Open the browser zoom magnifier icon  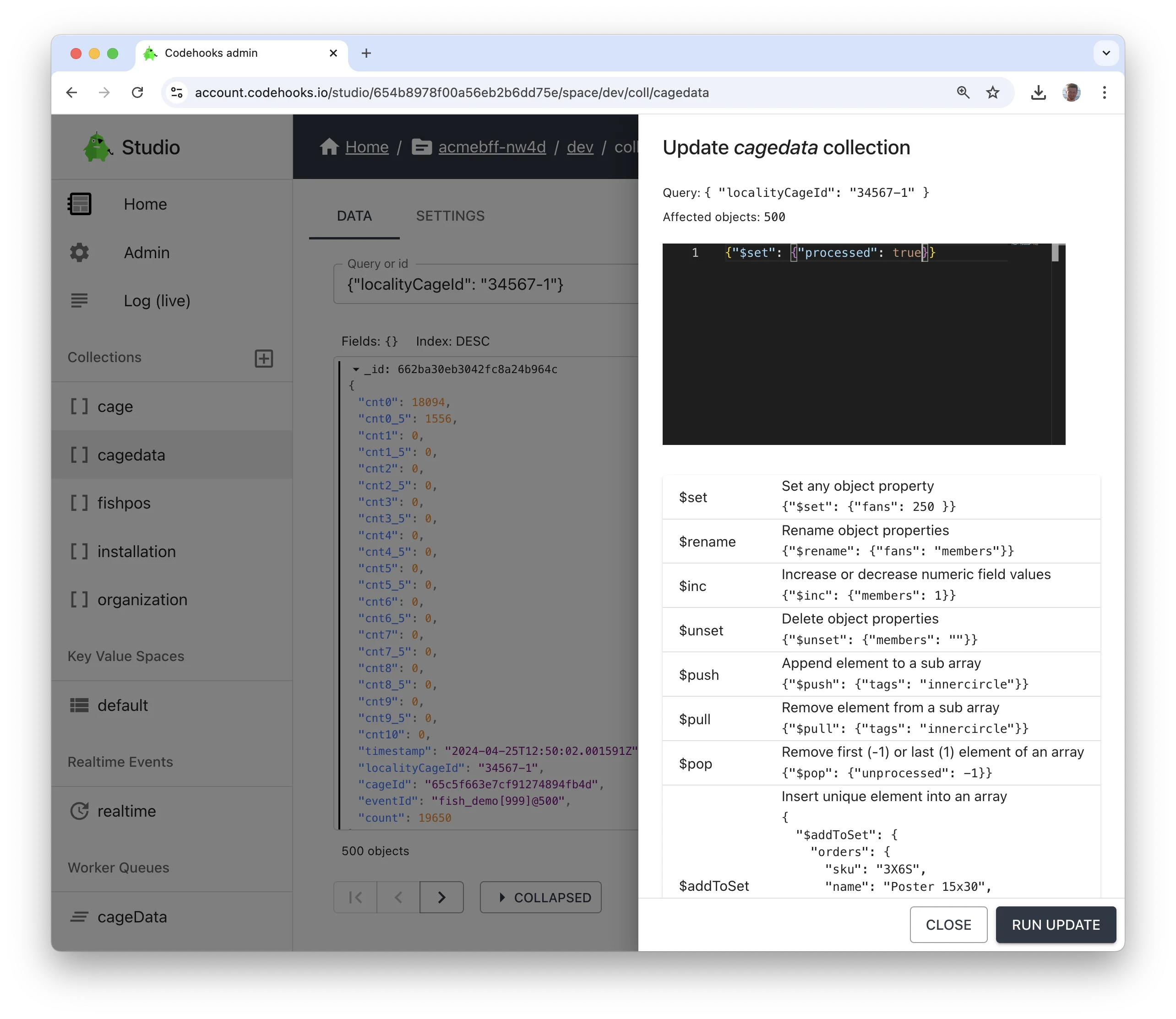click(x=963, y=92)
